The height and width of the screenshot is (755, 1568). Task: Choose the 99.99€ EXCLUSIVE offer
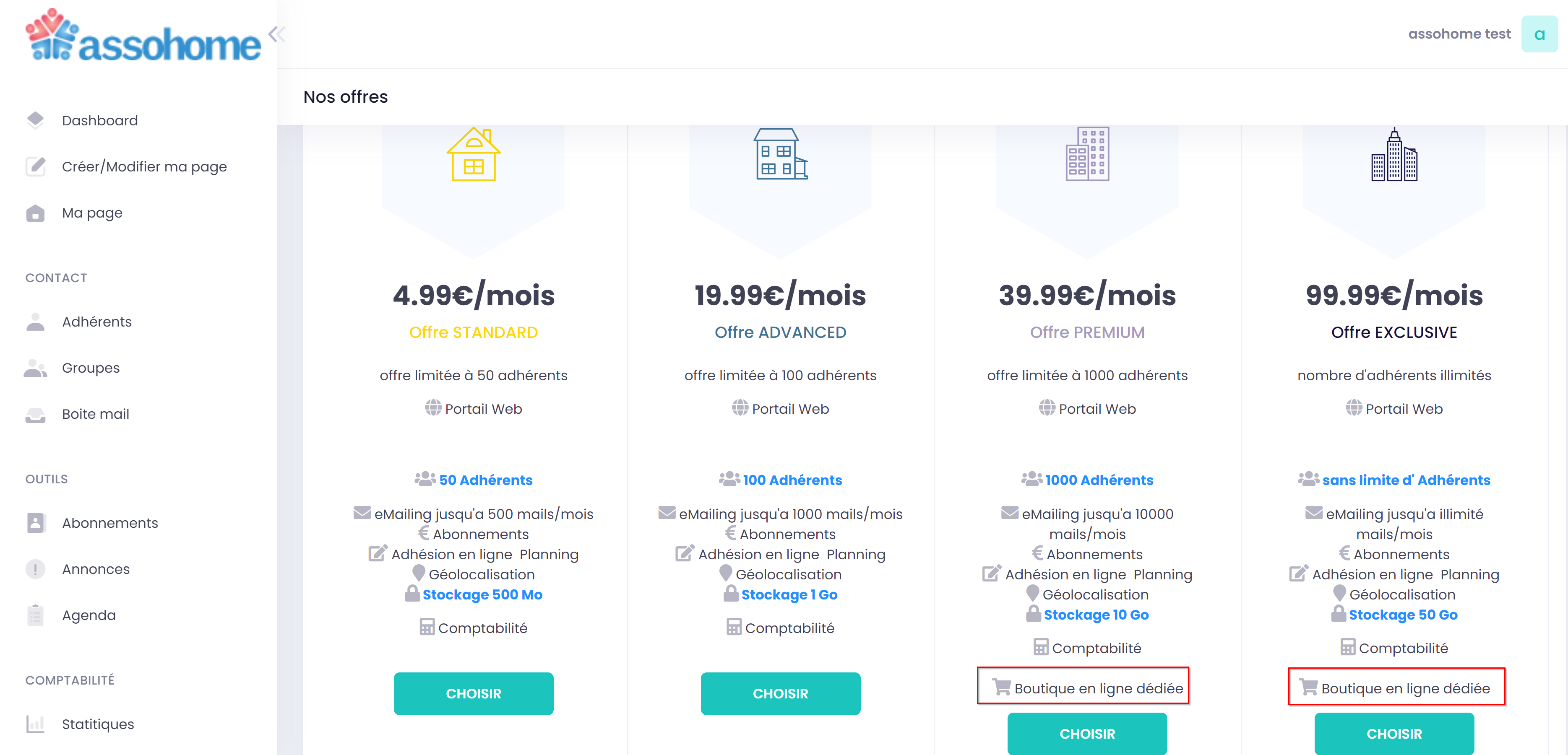point(1393,734)
